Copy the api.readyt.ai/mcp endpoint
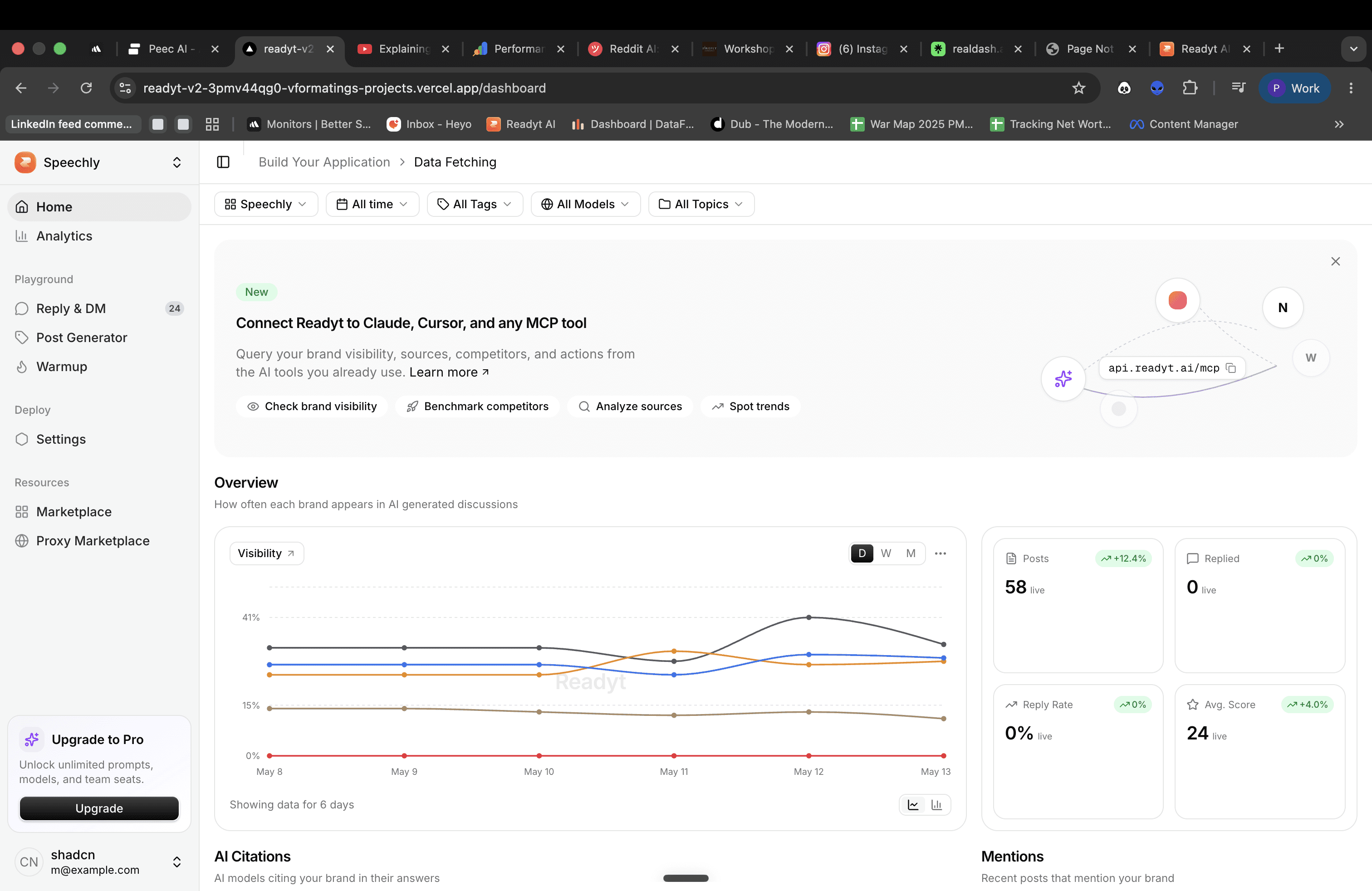Screen dimensions: 1372x891 1231,367
